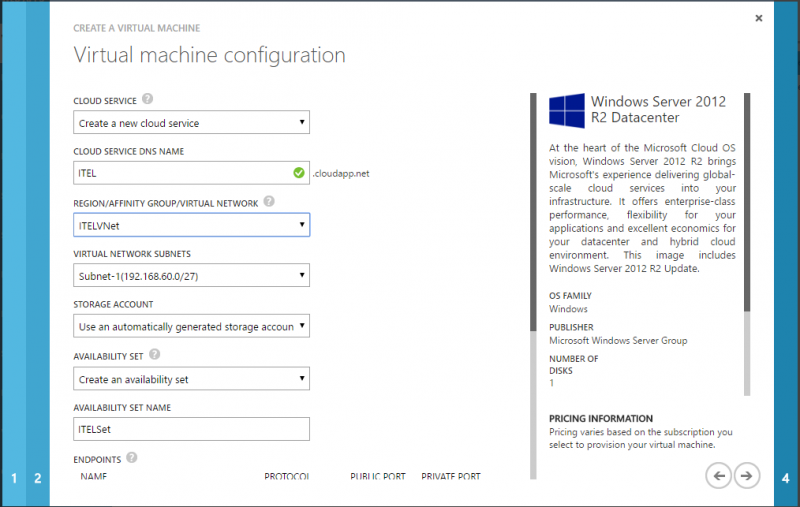This screenshot has height=507, width=800.
Task: Click the OS Family value Windows
Action: 568,309
